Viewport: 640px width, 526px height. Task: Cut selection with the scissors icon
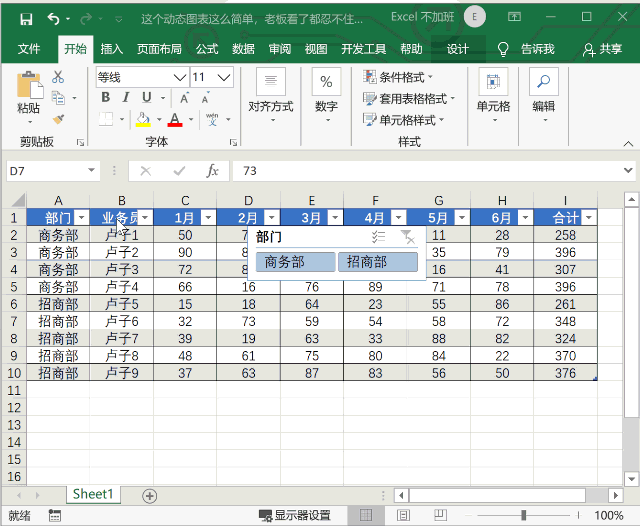58,77
